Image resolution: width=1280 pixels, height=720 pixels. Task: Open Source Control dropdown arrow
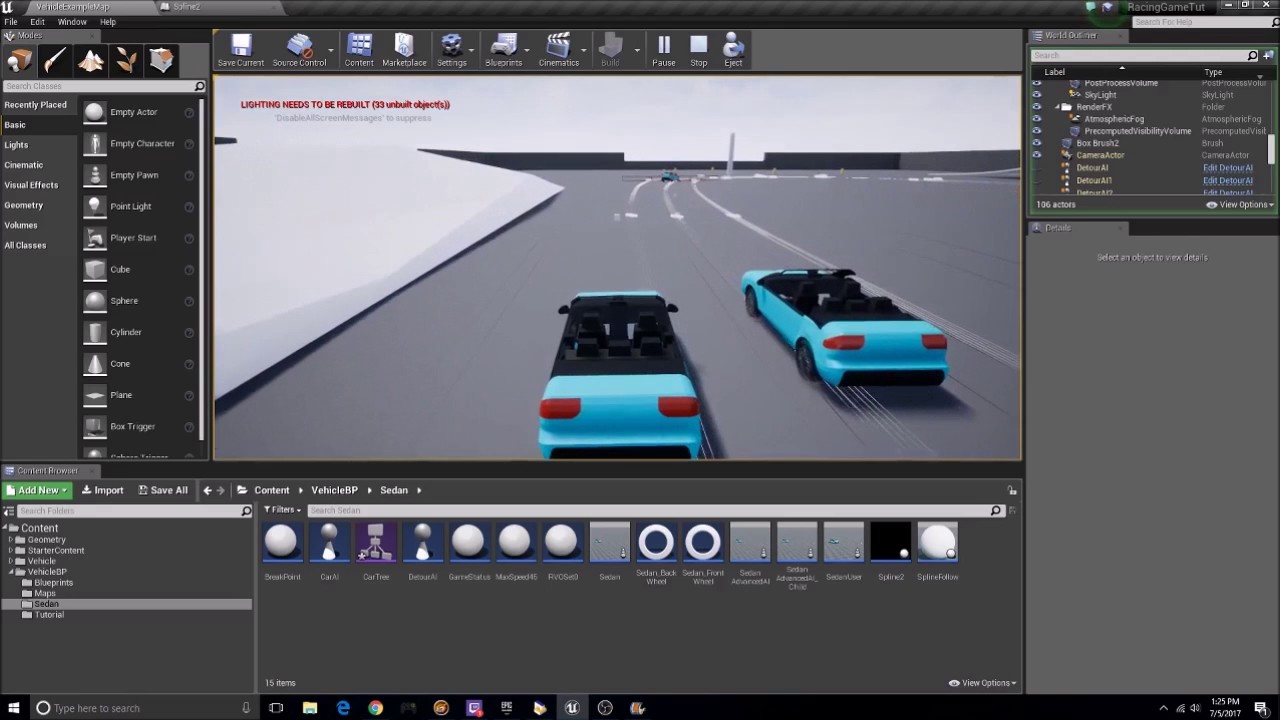[331, 50]
